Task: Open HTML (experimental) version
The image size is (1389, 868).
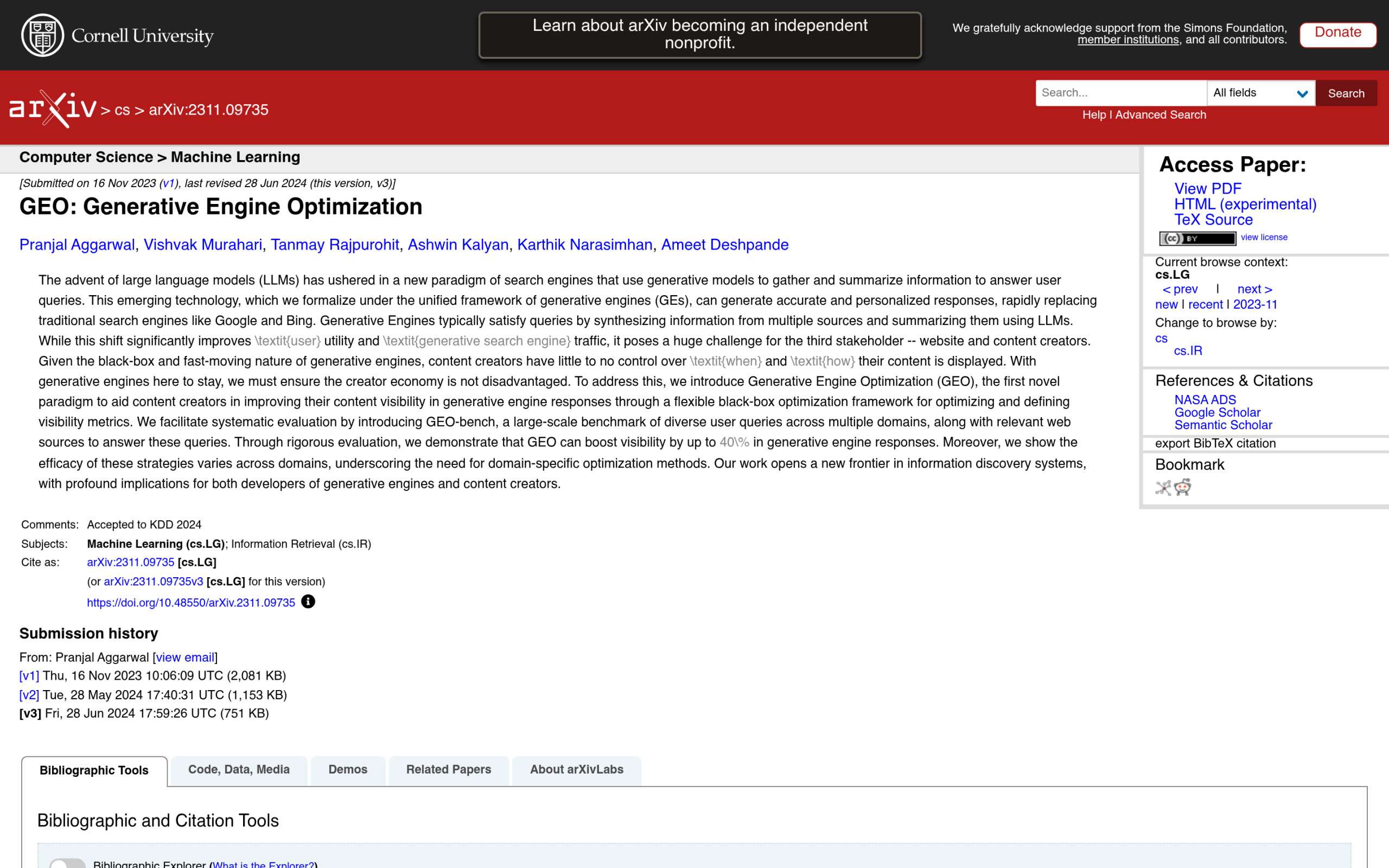Action: (x=1245, y=205)
